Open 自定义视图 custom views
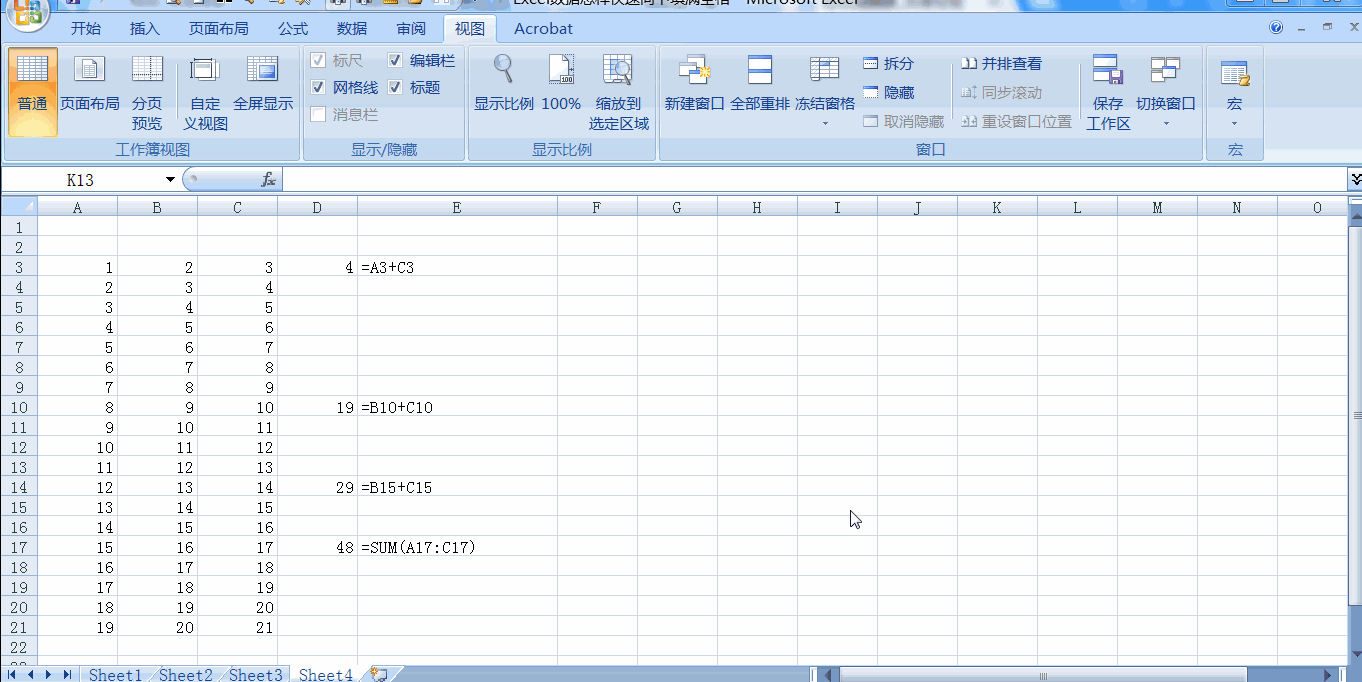1362x682 pixels. click(x=205, y=92)
